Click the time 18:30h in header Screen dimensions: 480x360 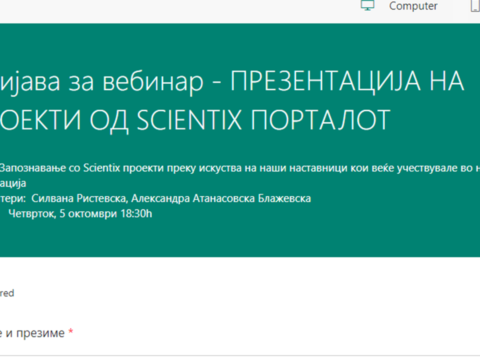pos(136,214)
